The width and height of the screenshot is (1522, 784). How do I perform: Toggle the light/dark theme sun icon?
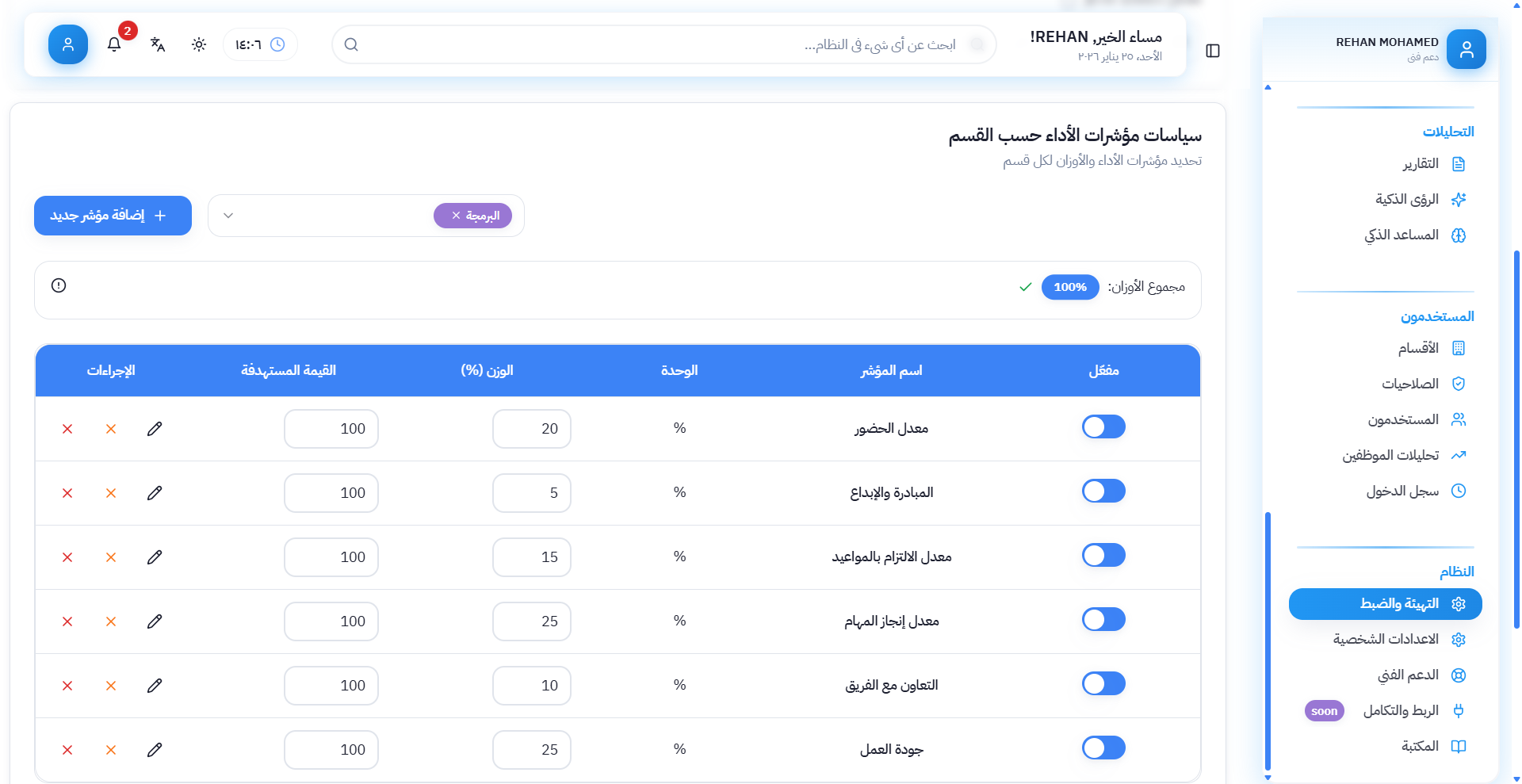[x=199, y=44]
